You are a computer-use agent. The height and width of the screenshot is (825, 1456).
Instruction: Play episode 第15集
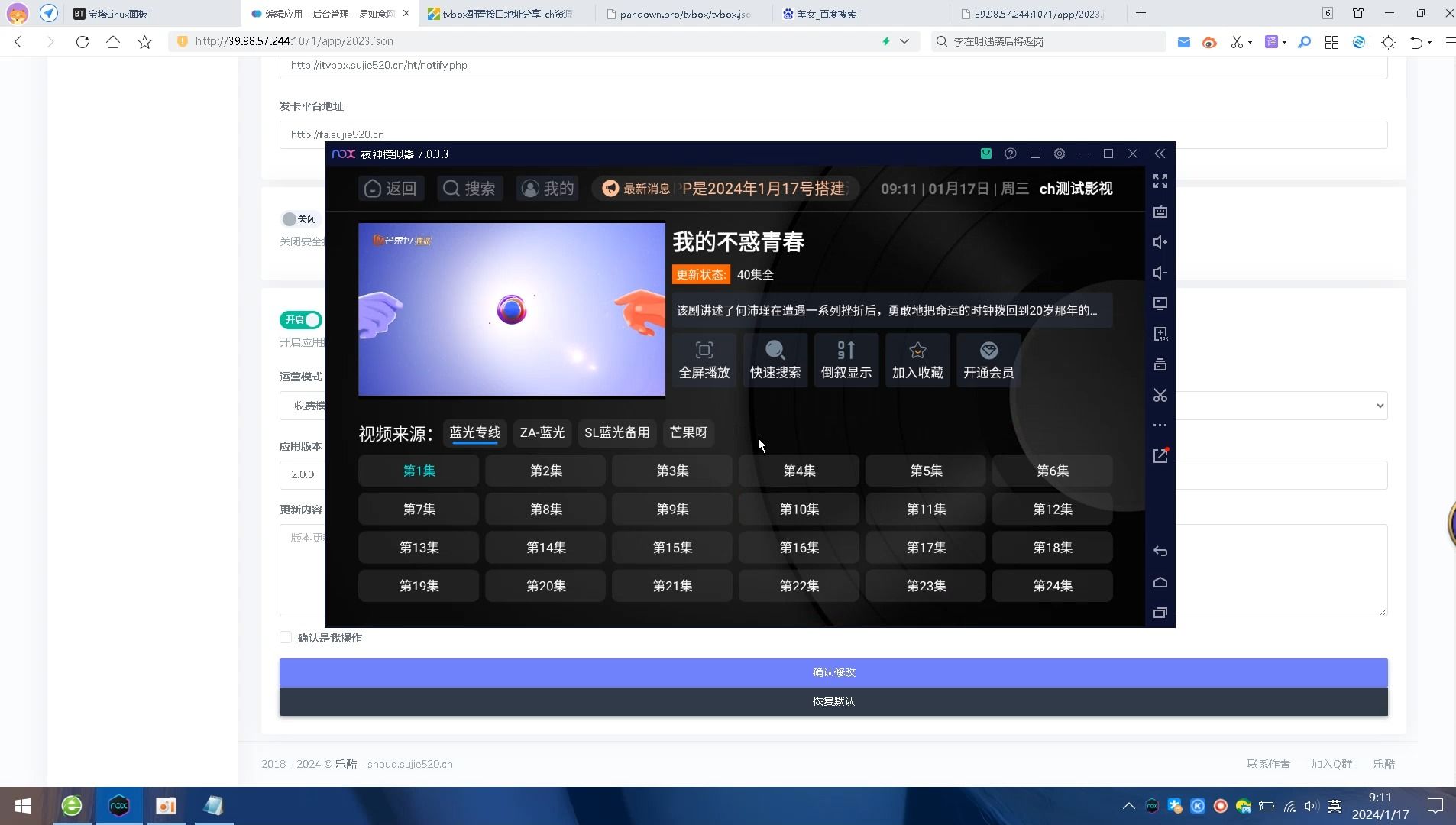pyautogui.click(x=672, y=548)
